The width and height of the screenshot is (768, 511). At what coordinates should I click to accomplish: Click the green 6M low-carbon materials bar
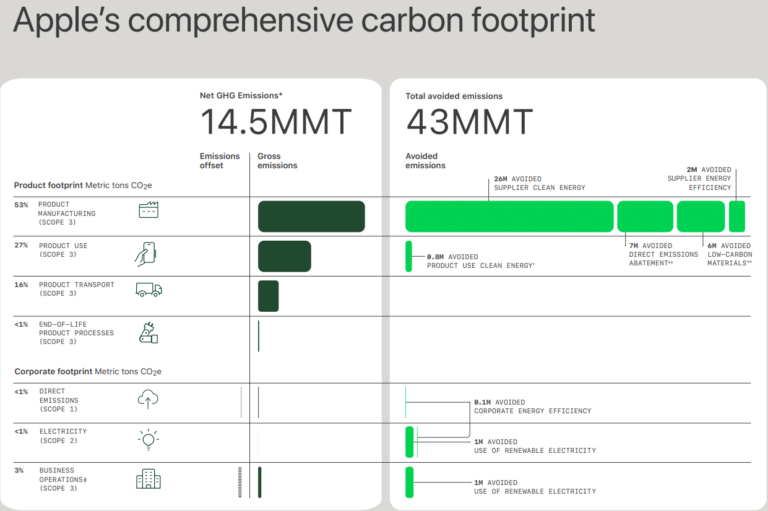pos(701,216)
